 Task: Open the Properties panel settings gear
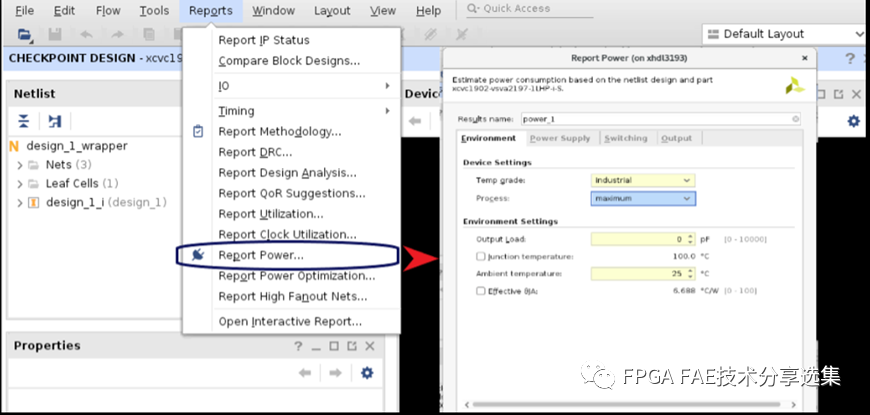click(x=366, y=373)
